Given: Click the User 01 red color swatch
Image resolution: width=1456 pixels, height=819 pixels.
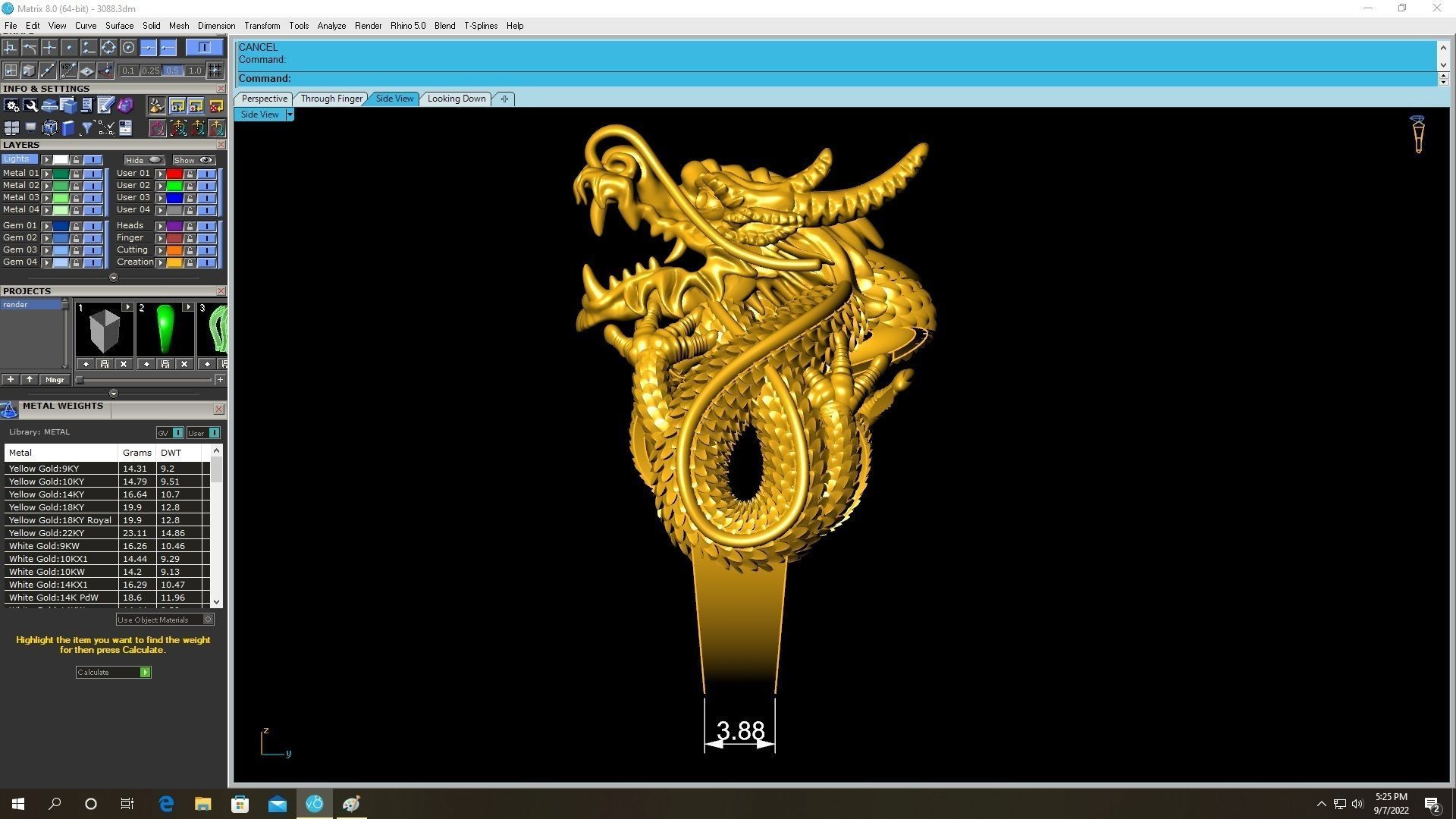Looking at the screenshot, I should (x=174, y=174).
